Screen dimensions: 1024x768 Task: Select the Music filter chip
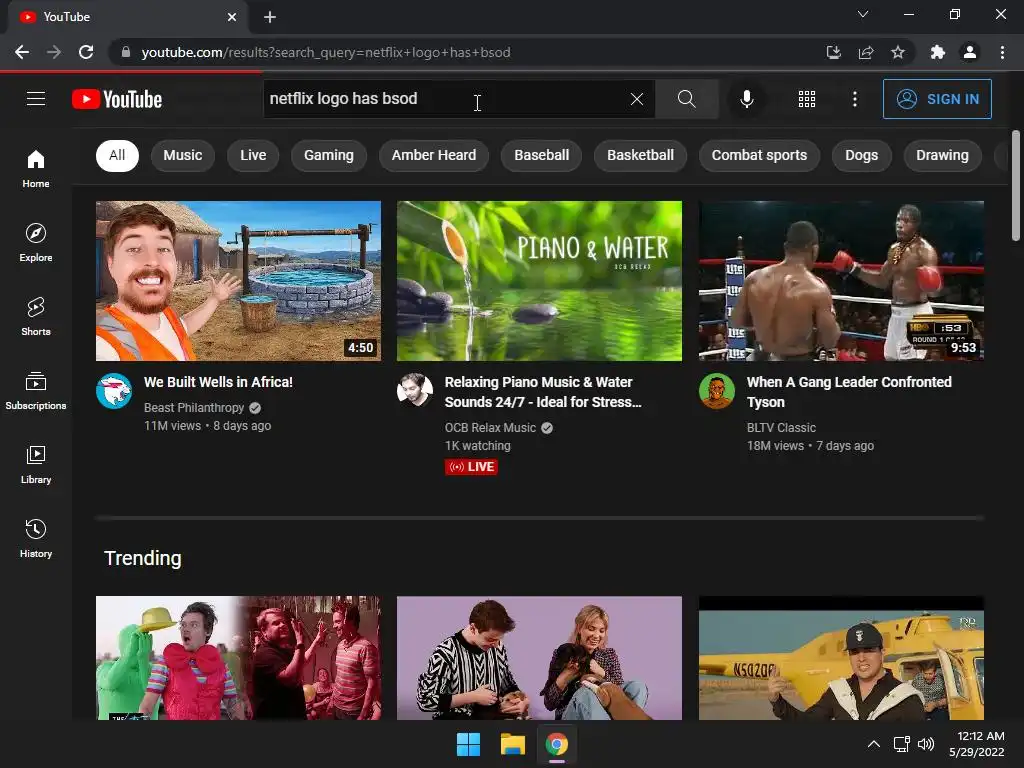[183, 155]
